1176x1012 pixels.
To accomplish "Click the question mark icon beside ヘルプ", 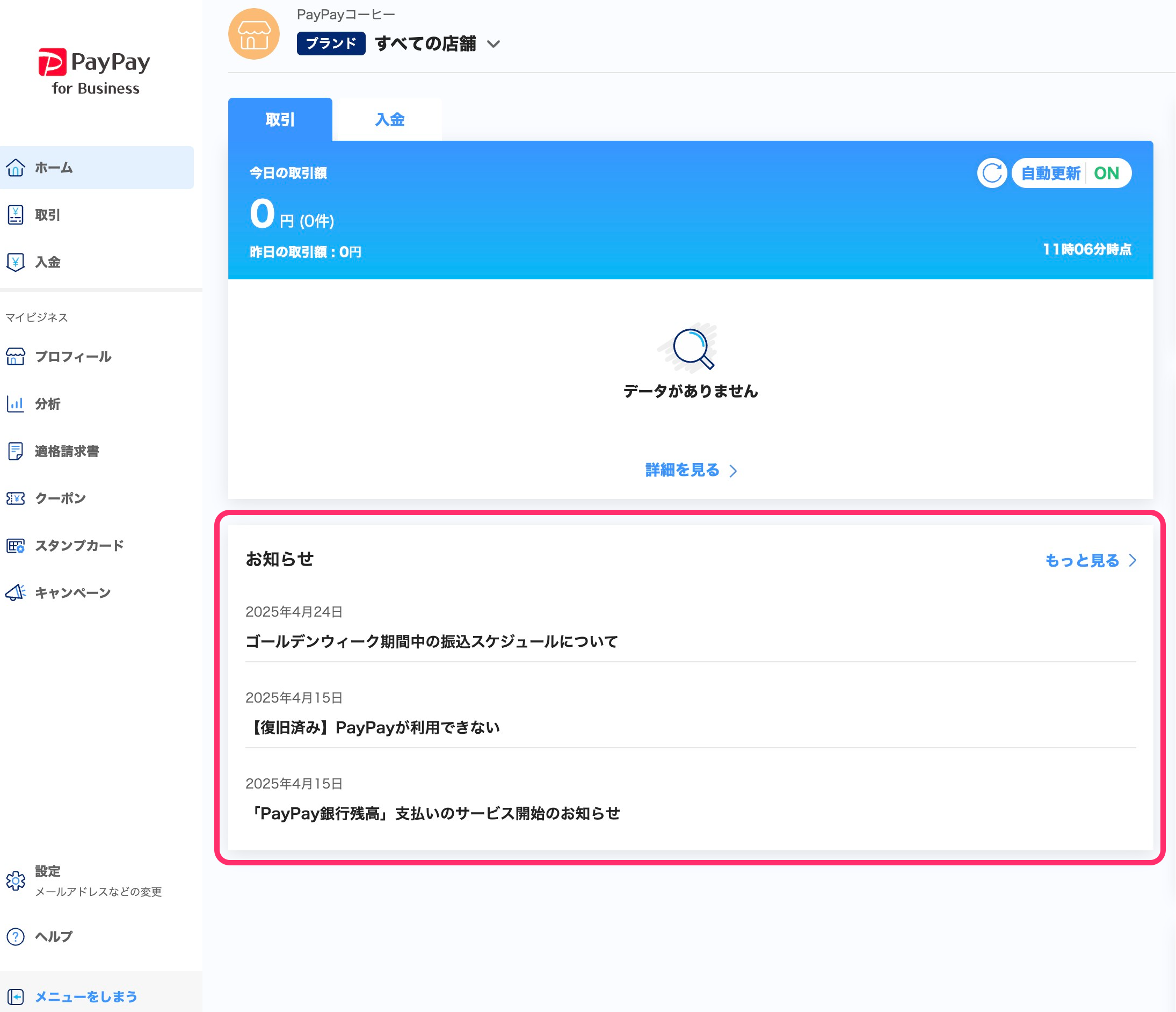I will tap(16, 936).
